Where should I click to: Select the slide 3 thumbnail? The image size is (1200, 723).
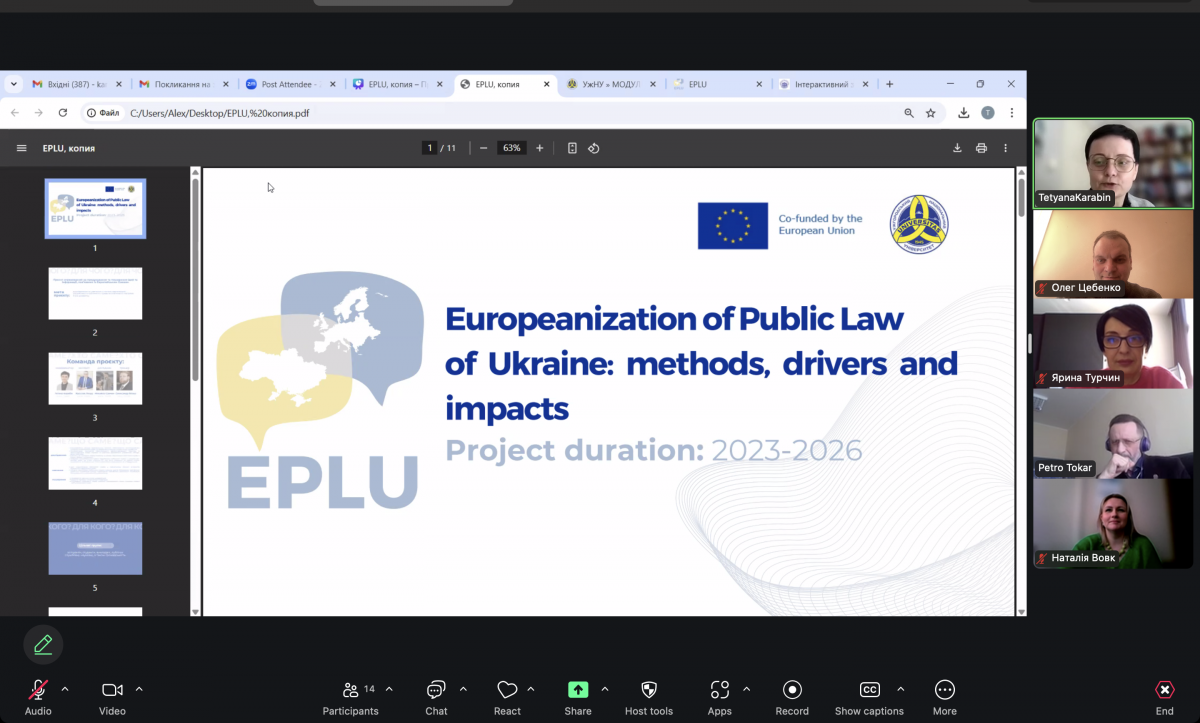(95, 378)
